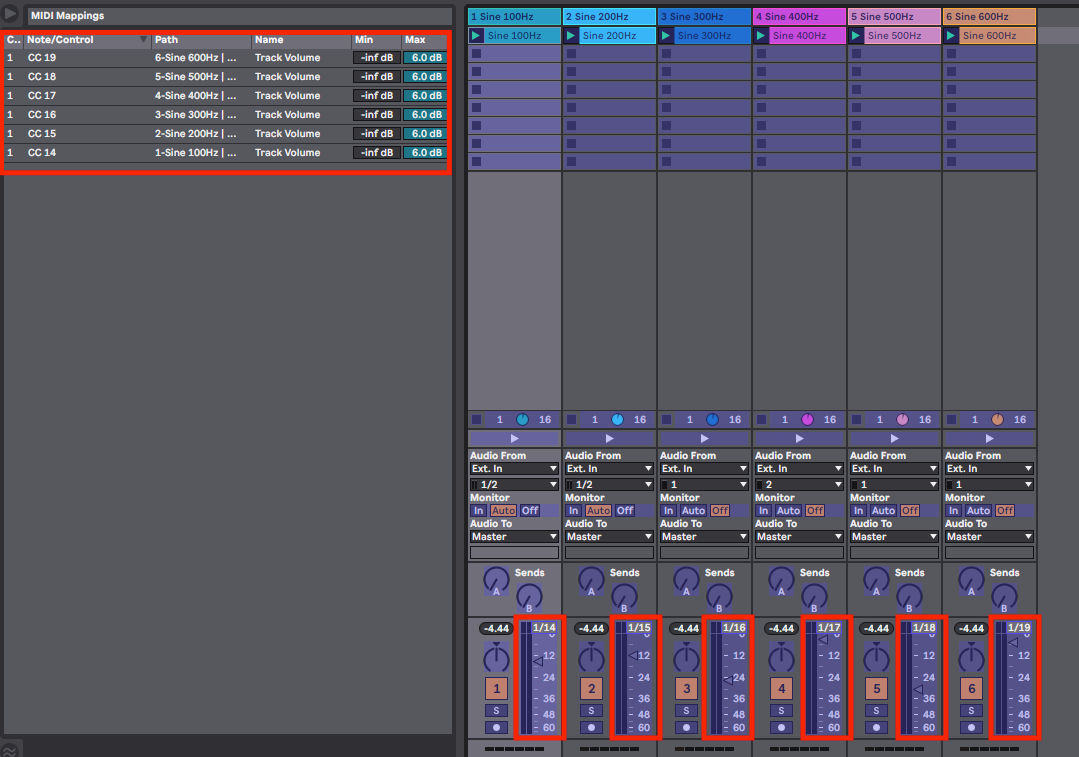Image resolution: width=1079 pixels, height=757 pixels.
Task: Set track 1 monitor to In
Action: click(x=478, y=511)
